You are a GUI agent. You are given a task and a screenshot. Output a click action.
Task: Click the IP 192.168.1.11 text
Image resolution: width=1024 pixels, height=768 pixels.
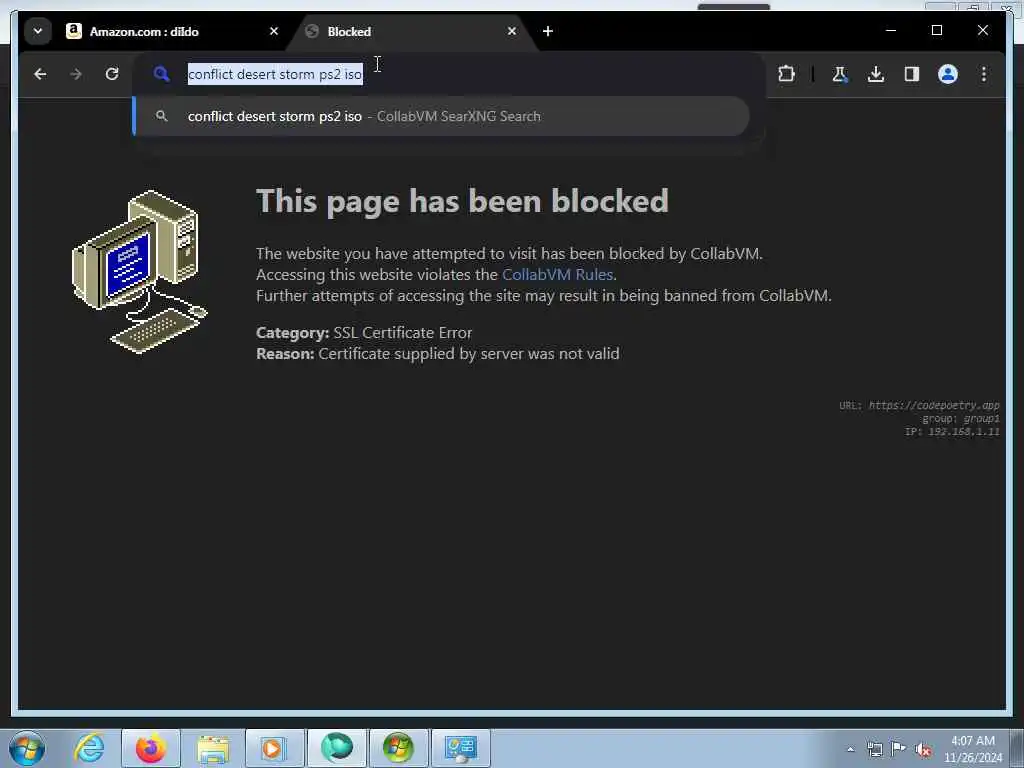tap(952, 432)
